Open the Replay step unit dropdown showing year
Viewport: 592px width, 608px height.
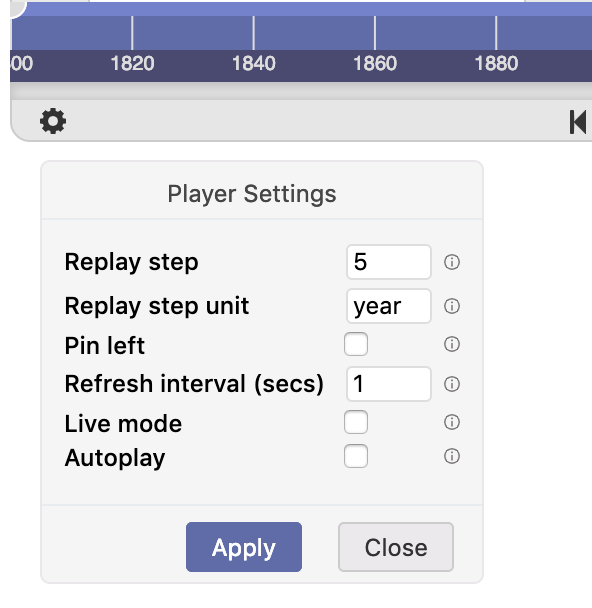click(389, 306)
